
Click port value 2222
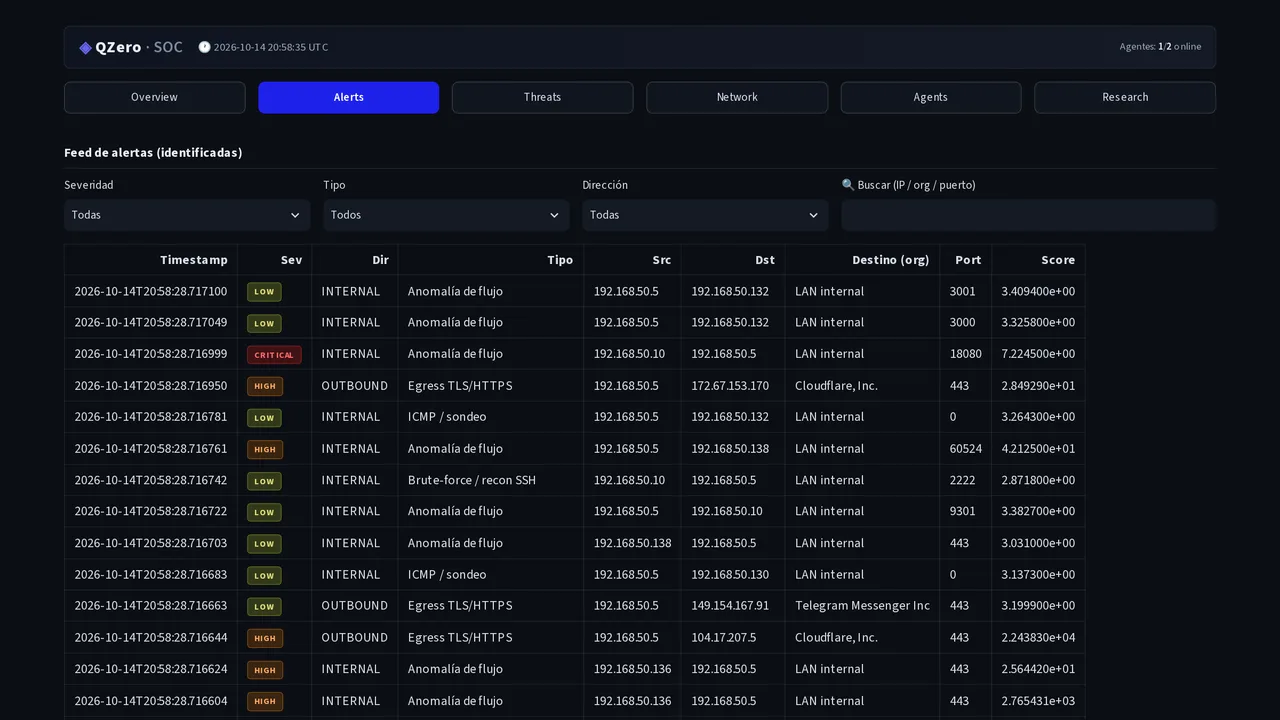point(962,480)
